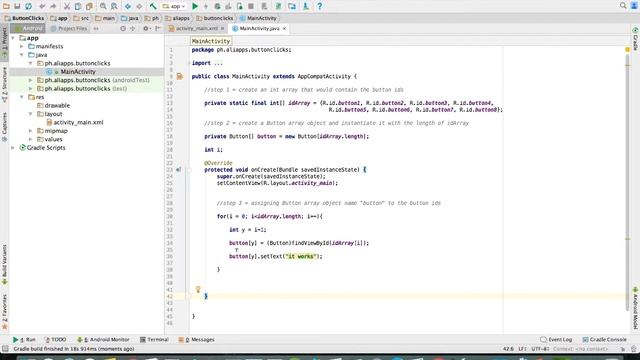Close the MainActivity.java tab
The width and height of the screenshot is (640, 360).
pos(284,29)
